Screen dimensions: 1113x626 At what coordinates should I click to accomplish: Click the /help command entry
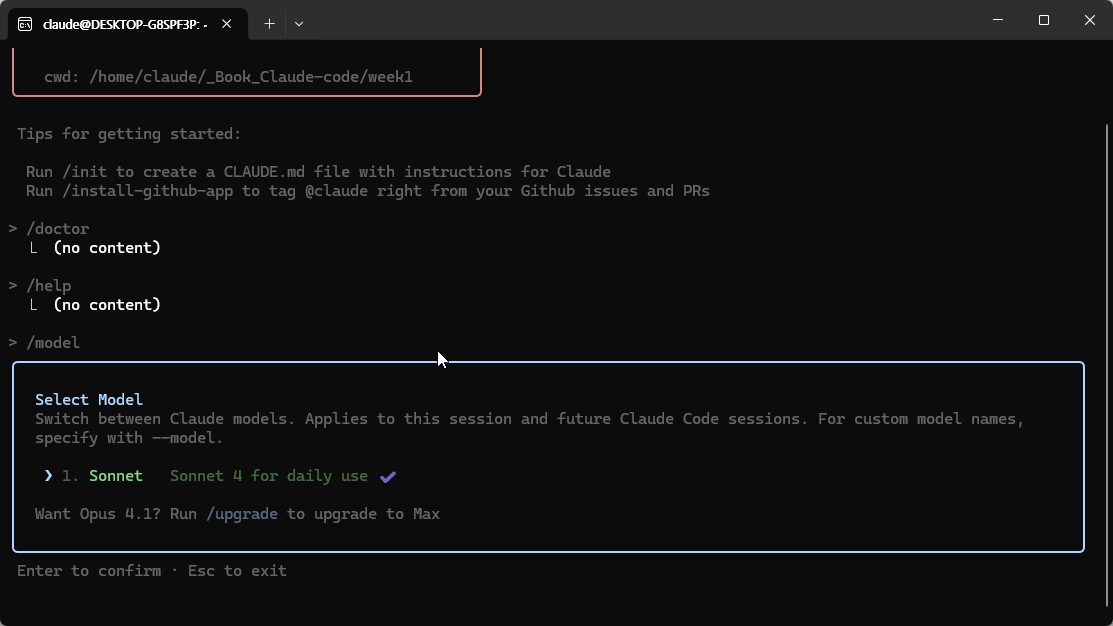point(48,286)
